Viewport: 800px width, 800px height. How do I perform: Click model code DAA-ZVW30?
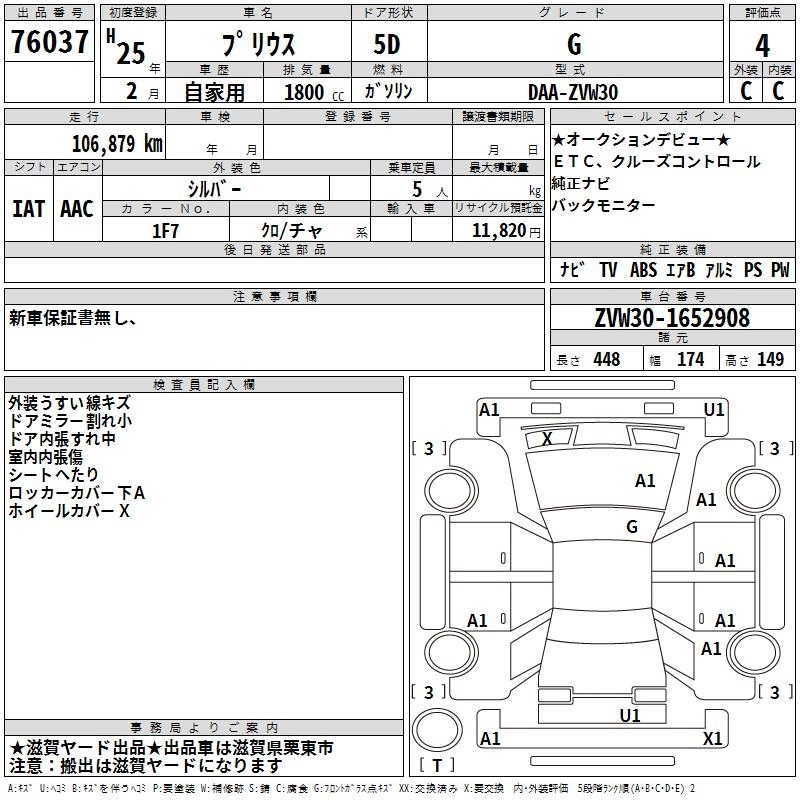[x=573, y=92]
